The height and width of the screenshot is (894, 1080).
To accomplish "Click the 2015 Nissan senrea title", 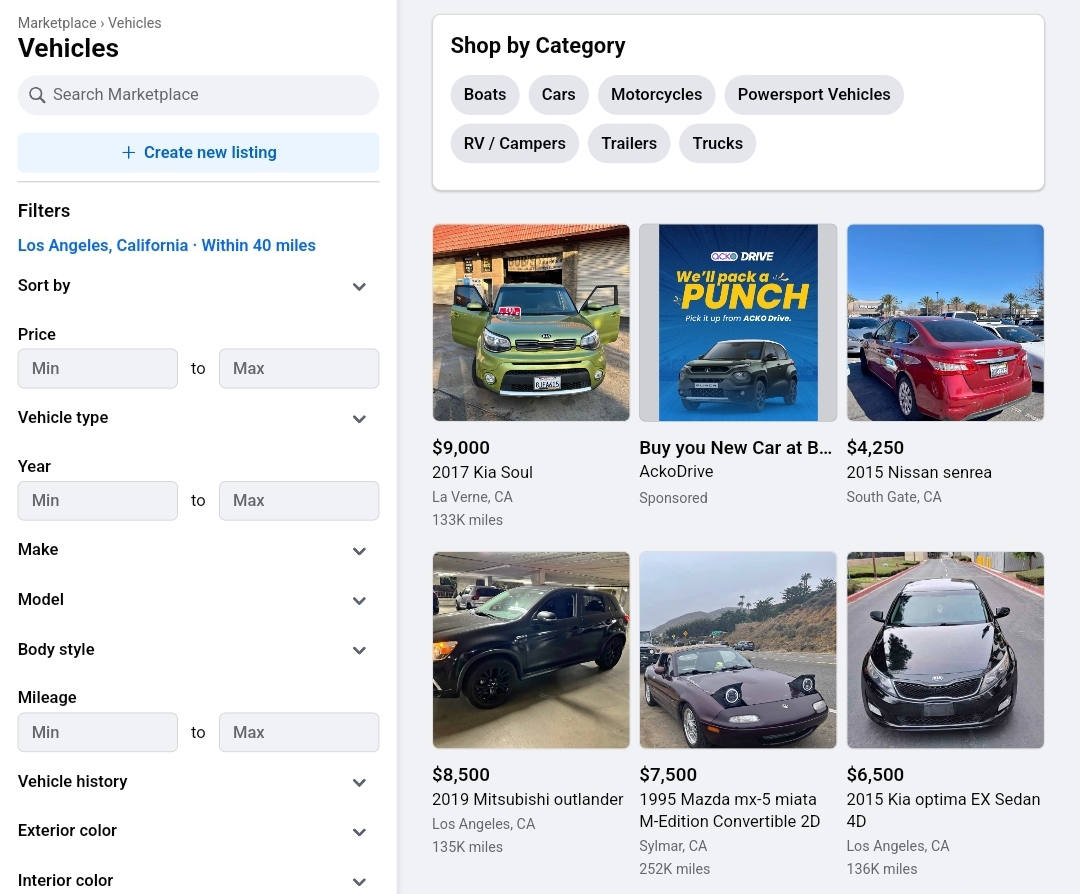I will coord(919,472).
